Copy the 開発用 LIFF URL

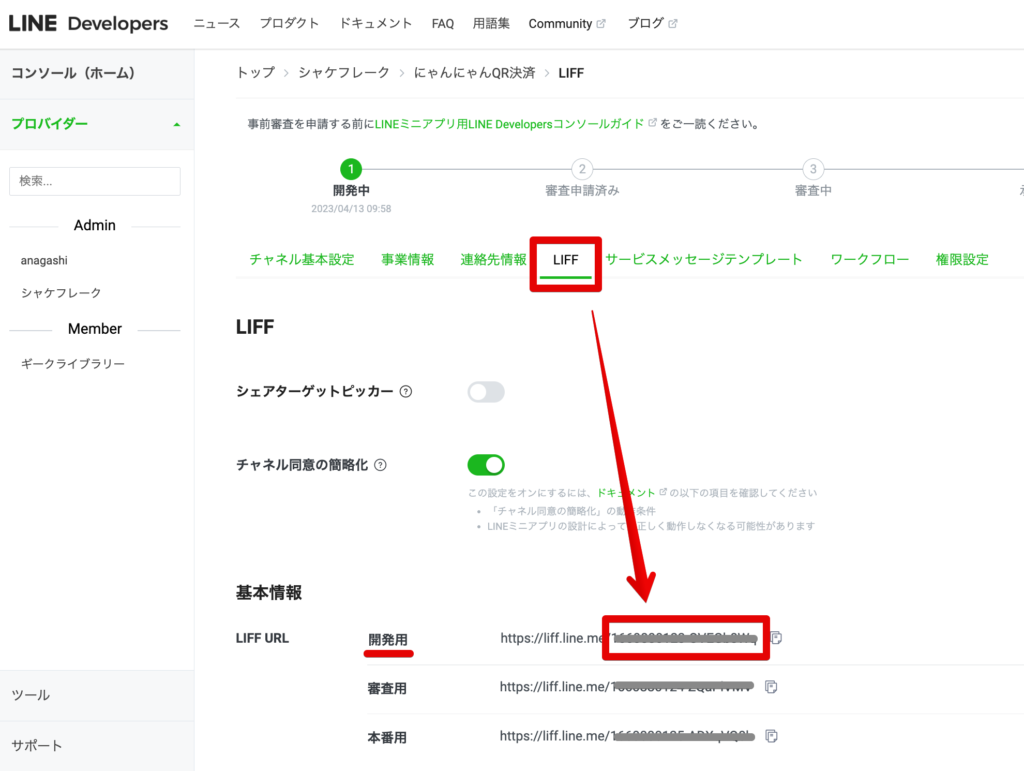pyautogui.click(x=777, y=638)
